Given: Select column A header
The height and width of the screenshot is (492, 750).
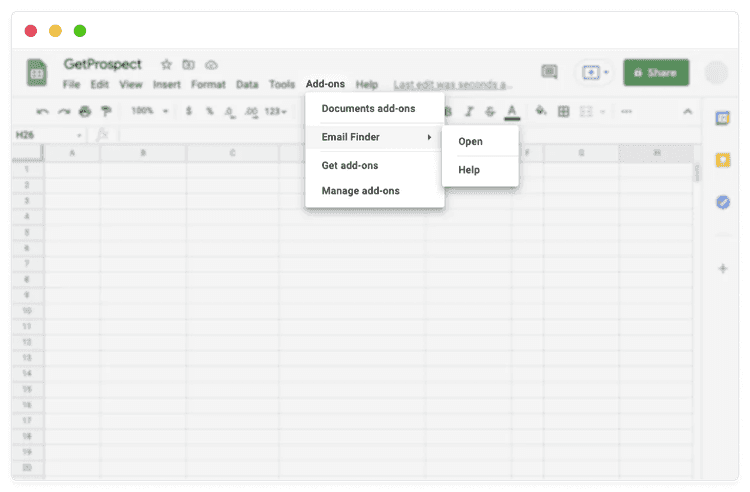Looking at the screenshot, I should tap(72, 153).
